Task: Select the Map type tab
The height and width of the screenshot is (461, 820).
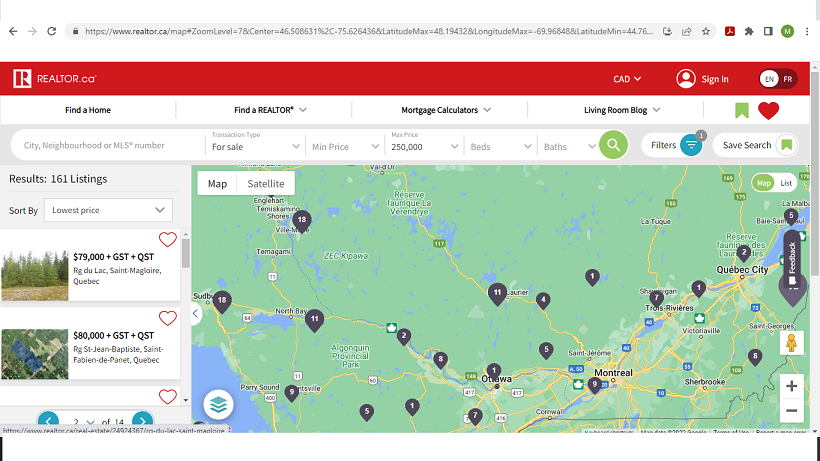Action: [x=217, y=183]
